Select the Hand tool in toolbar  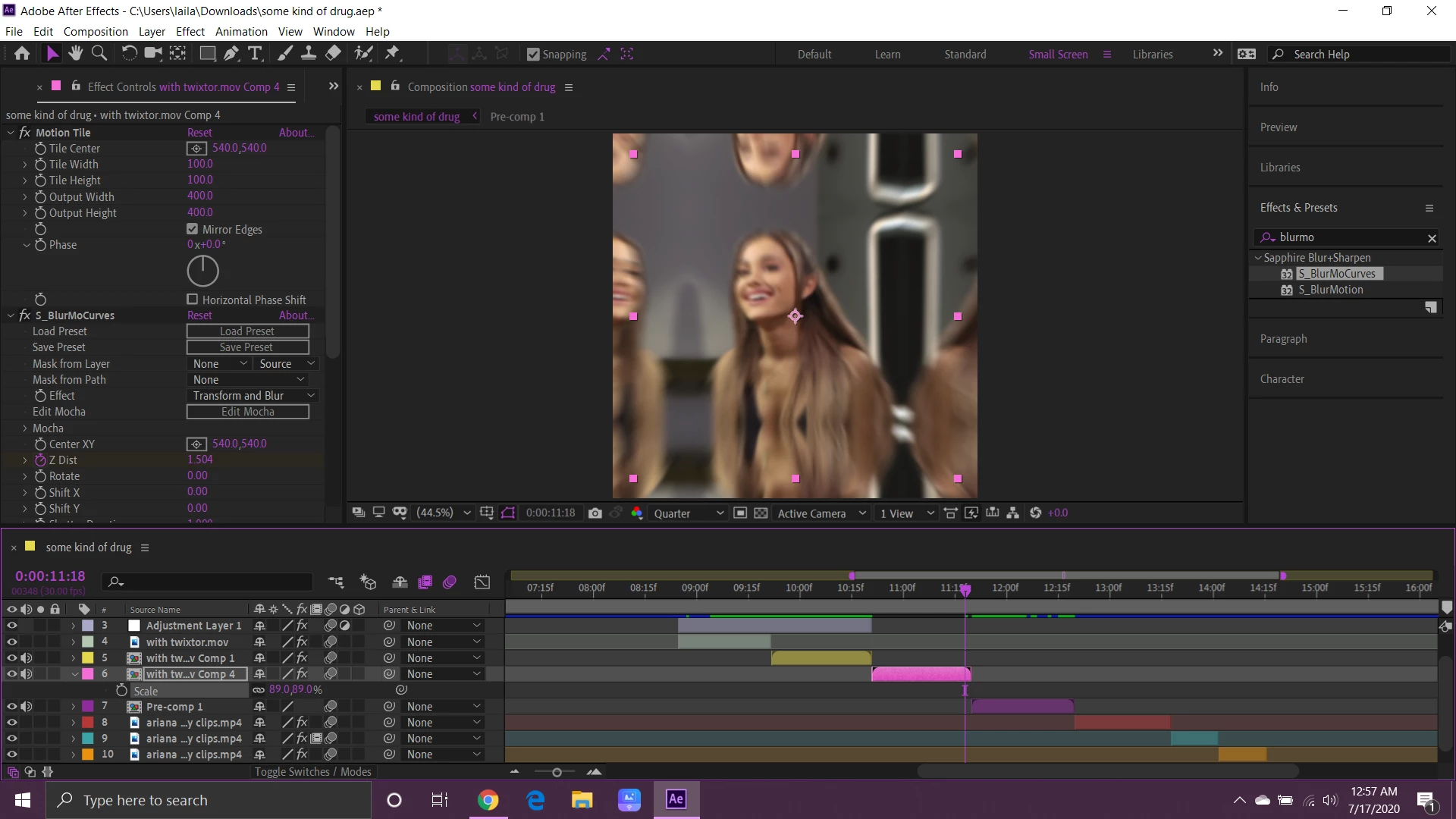point(75,54)
